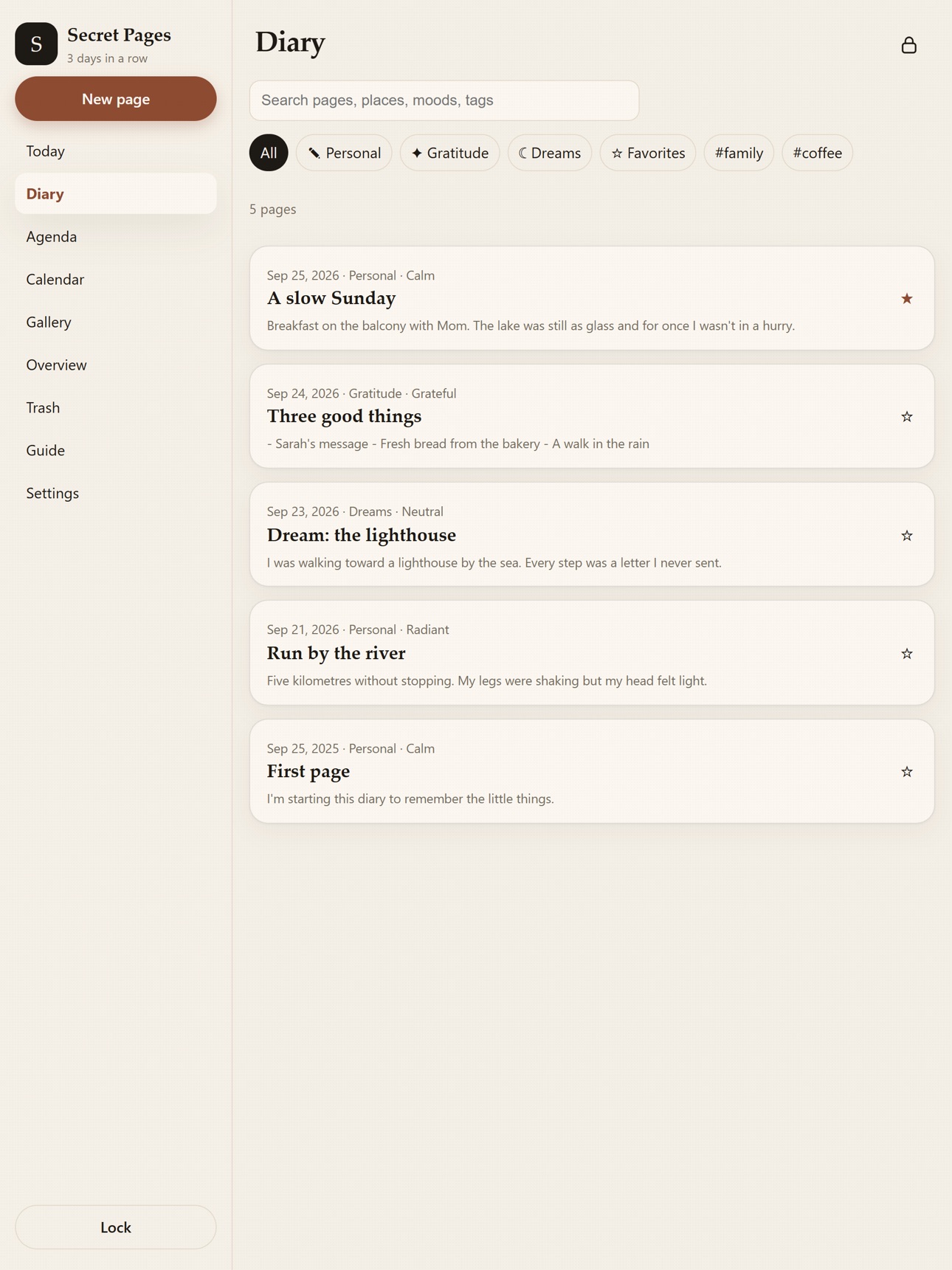952x1270 pixels.
Task: Click the 'Breakfast on the balcony with Mom' excerpt
Action: click(531, 326)
